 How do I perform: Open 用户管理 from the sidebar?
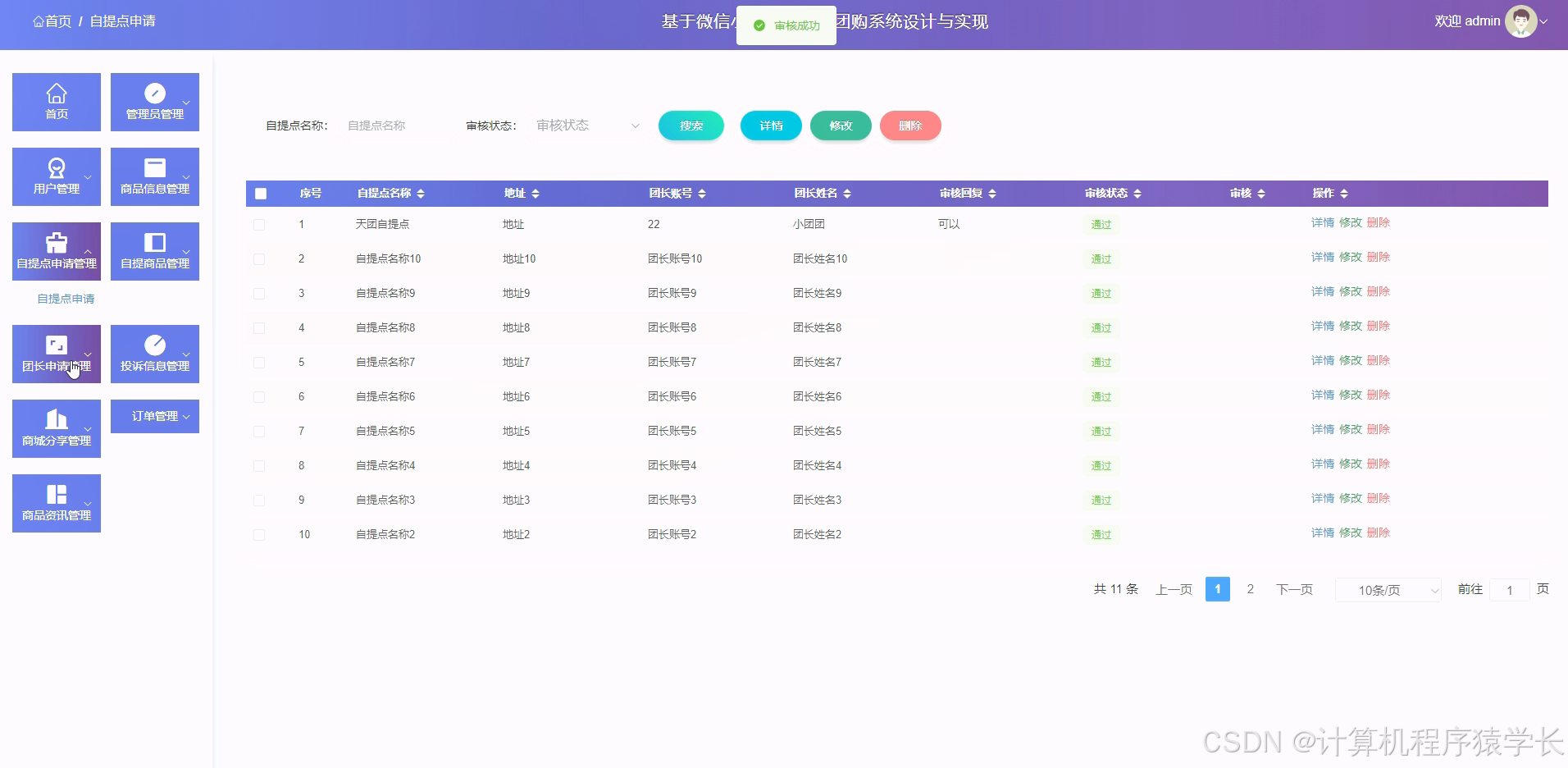click(x=56, y=176)
